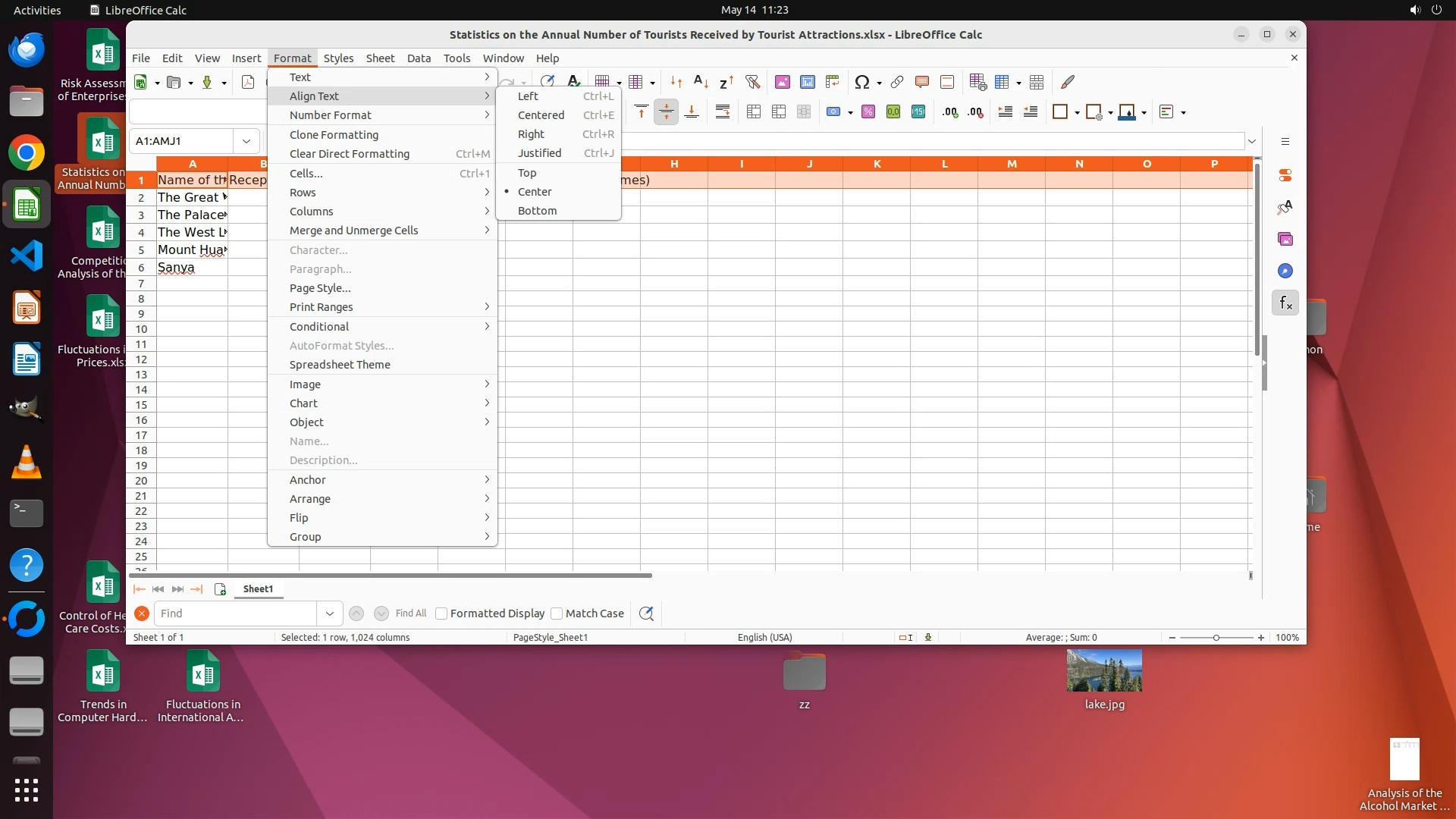Click the Insert Image toolbar icon
Image resolution: width=1456 pixels, height=819 pixels.
pyautogui.click(x=782, y=82)
